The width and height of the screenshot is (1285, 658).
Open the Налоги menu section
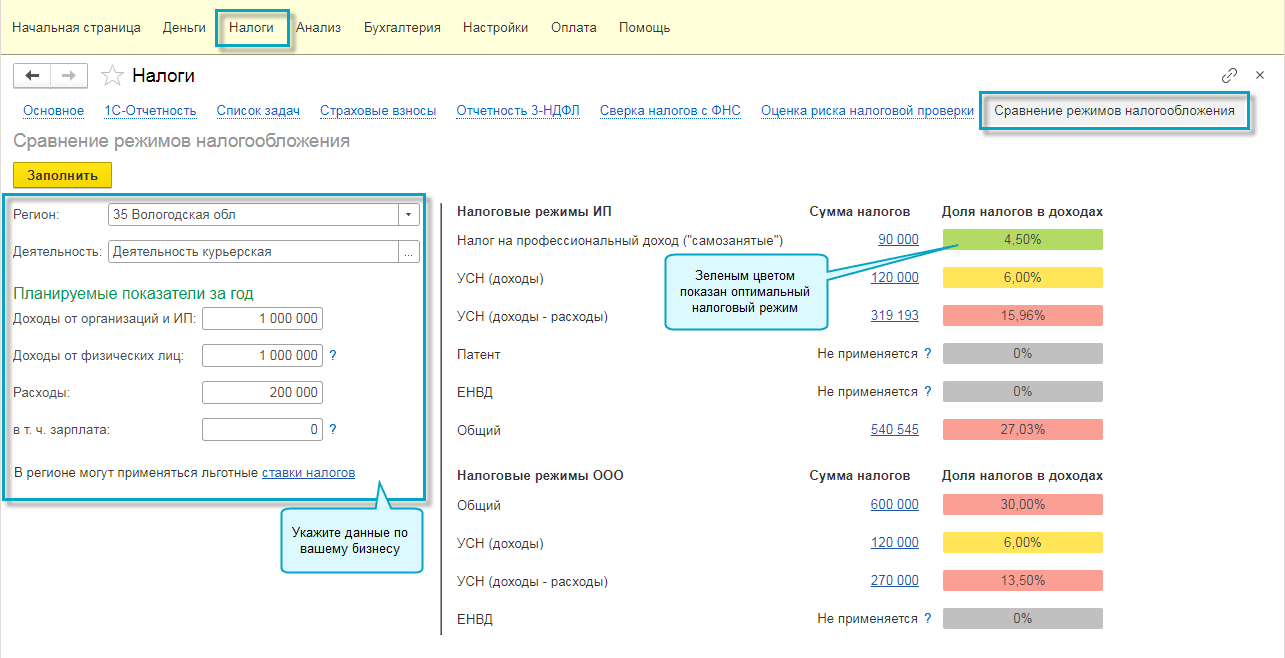pyautogui.click(x=251, y=28)
